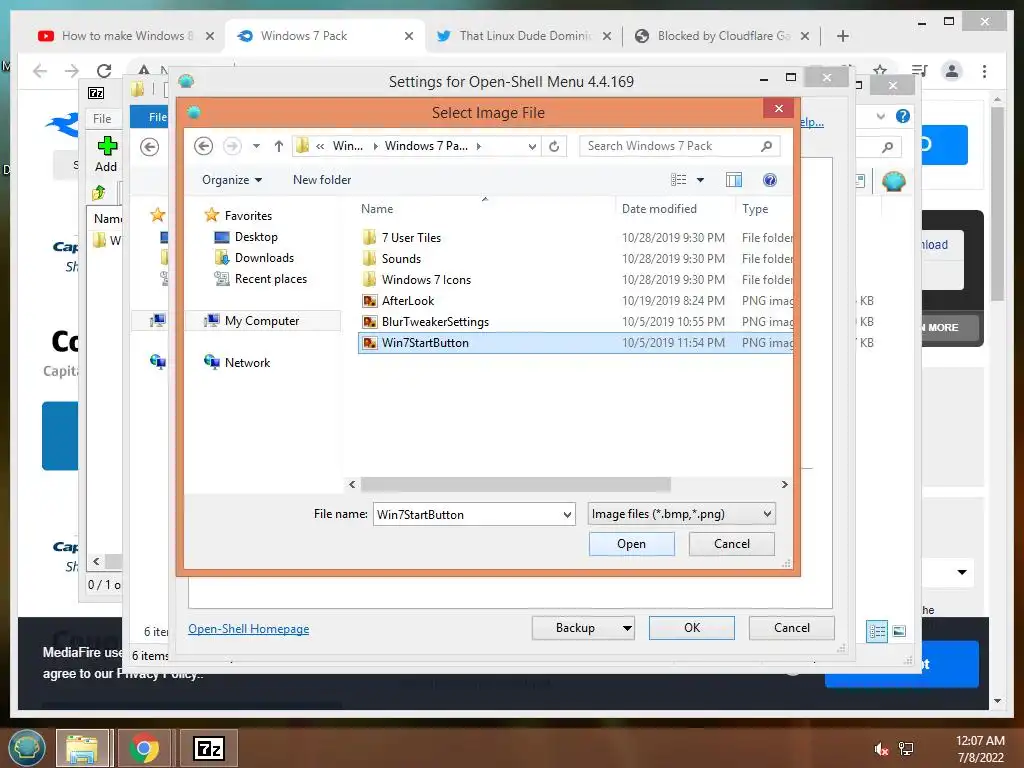Click the File name text field

click(467, 515)
